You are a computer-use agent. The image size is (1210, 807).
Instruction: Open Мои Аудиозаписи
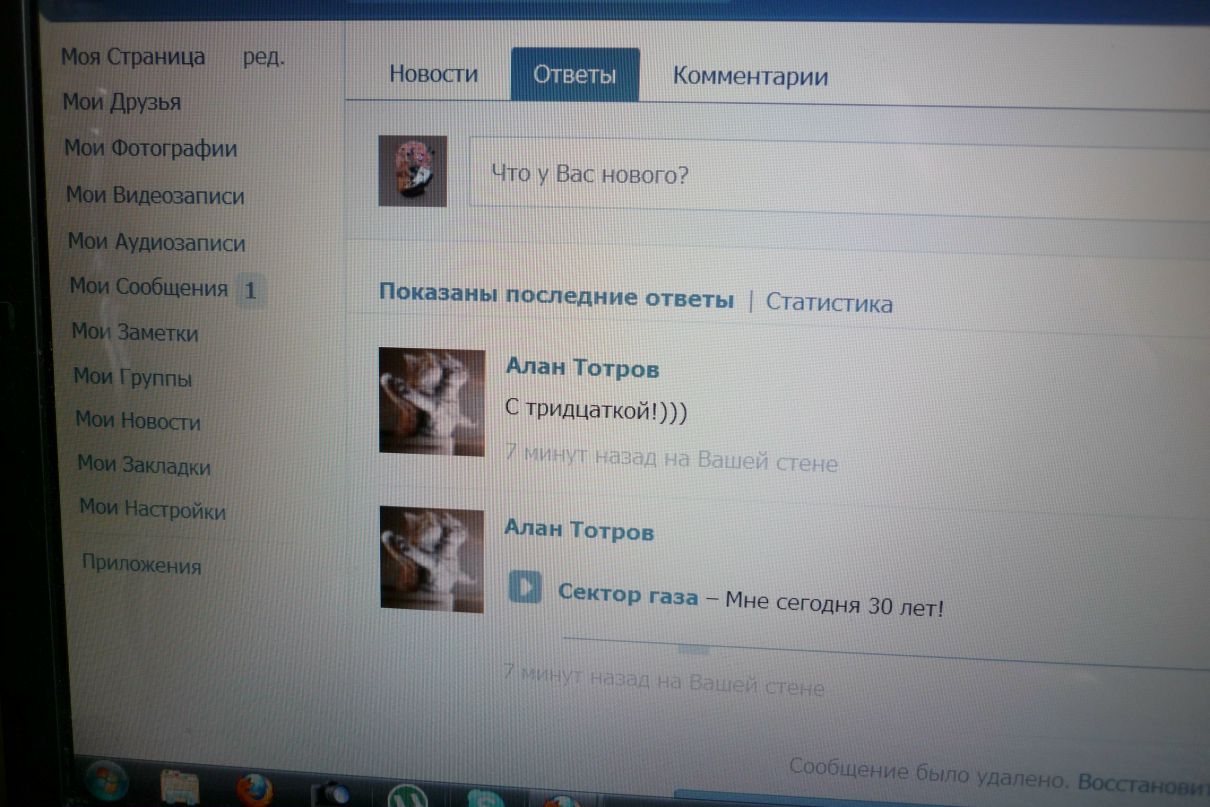point(157,243)
